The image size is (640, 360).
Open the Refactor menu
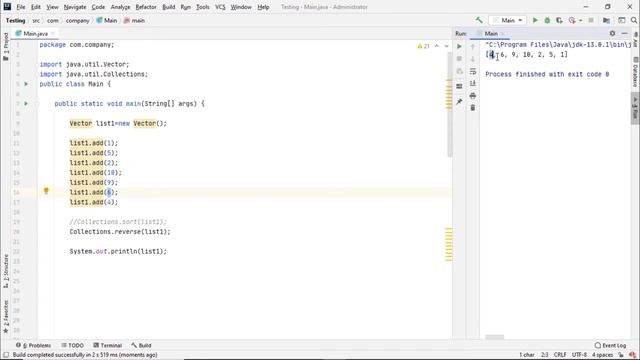pyautogui.click(x=146, y=7)
